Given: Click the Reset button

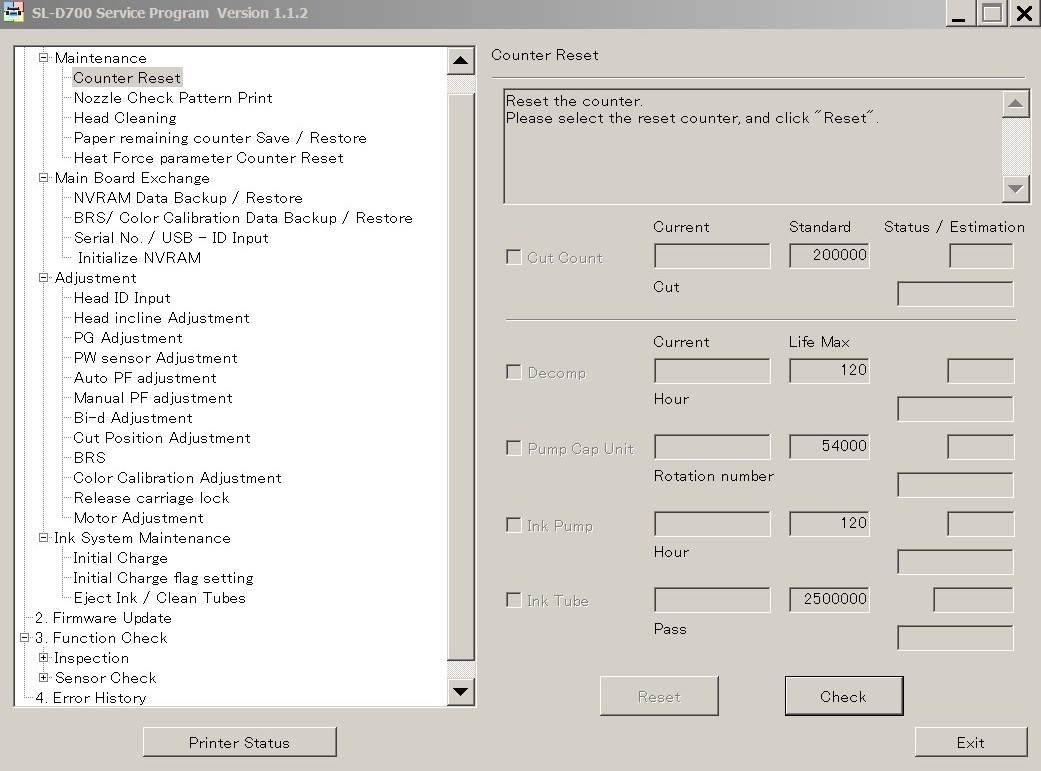Looking at the screenshot, I should click(659, 696).
